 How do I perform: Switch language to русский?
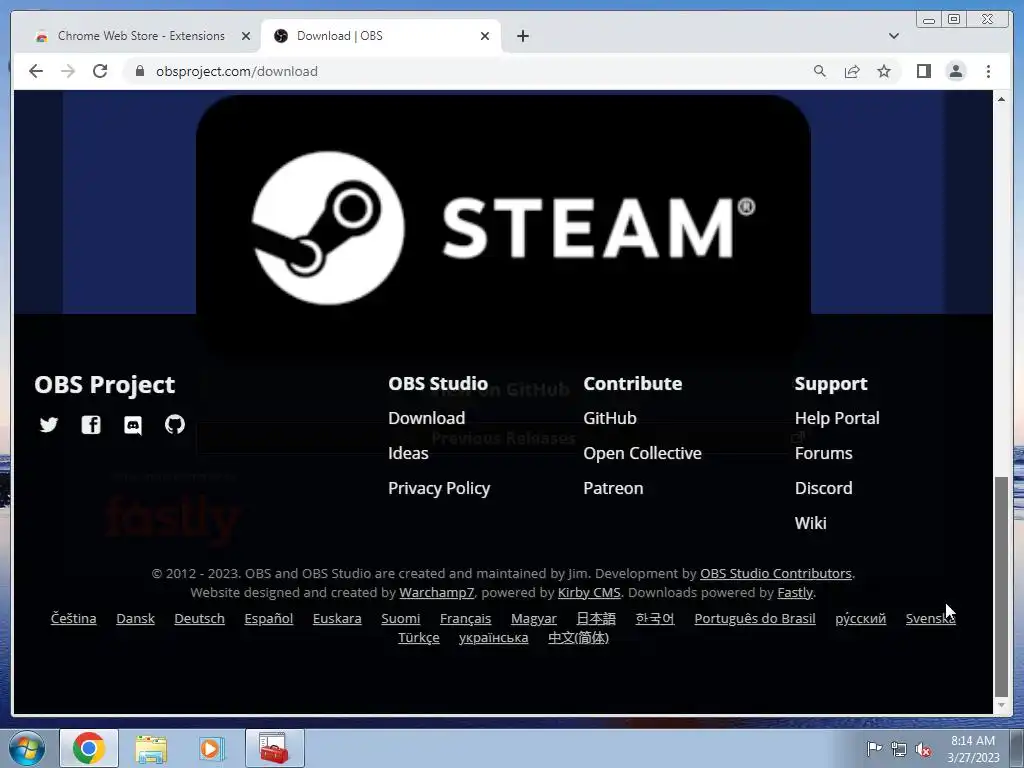coord(861,618)
